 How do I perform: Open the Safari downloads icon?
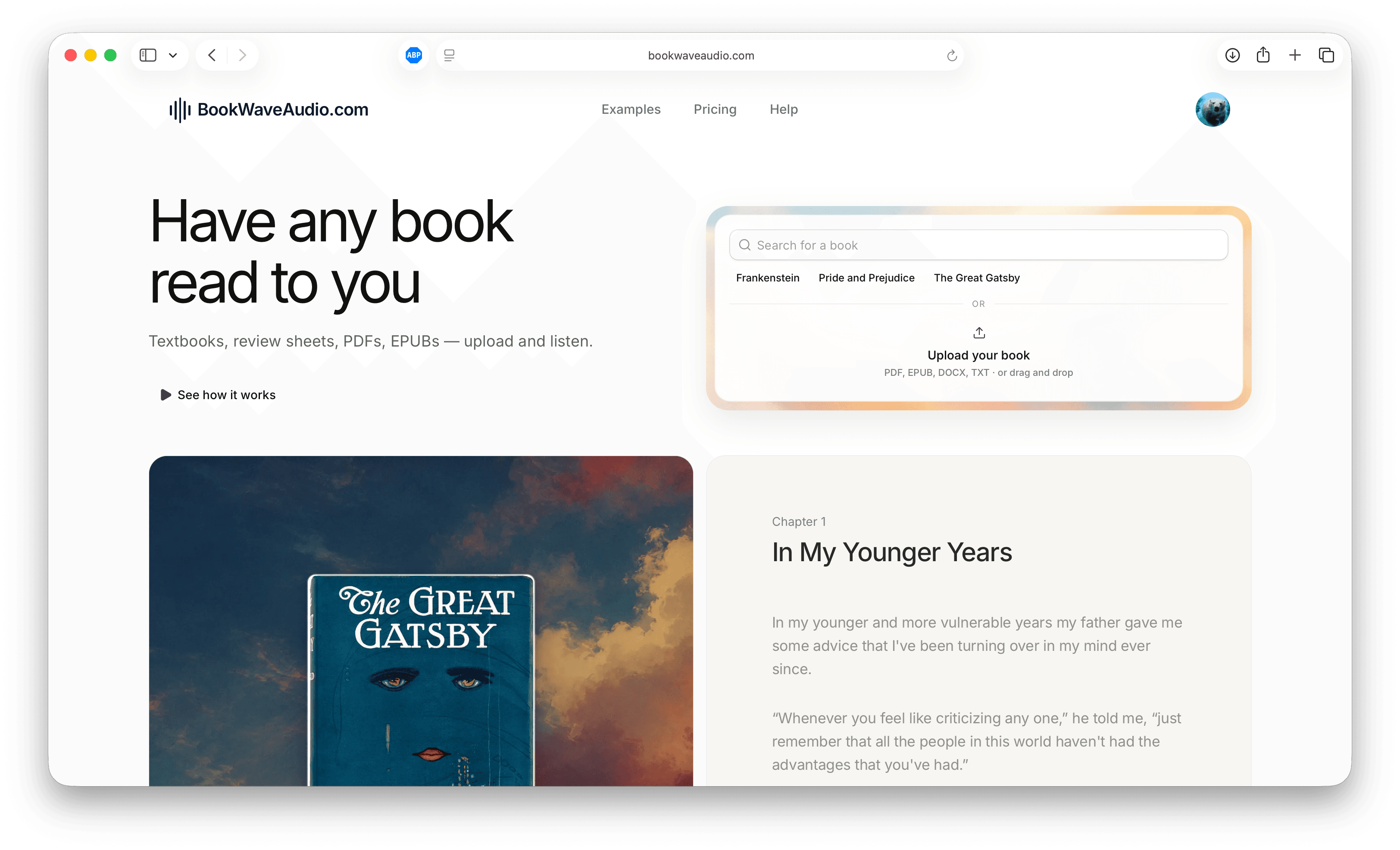(1232, 55)
